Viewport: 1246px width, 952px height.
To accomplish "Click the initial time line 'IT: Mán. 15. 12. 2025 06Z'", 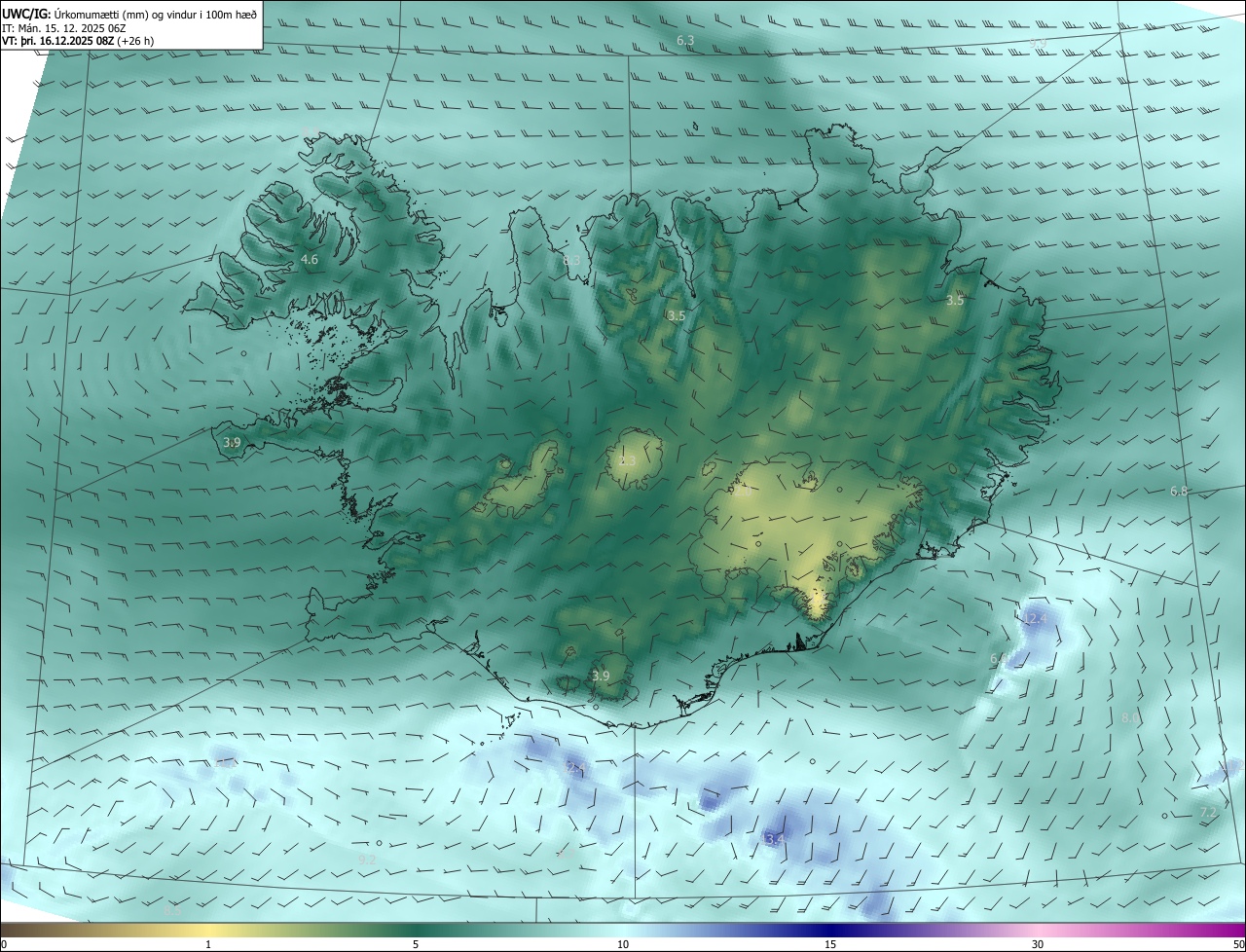I will tap(63, 28).
